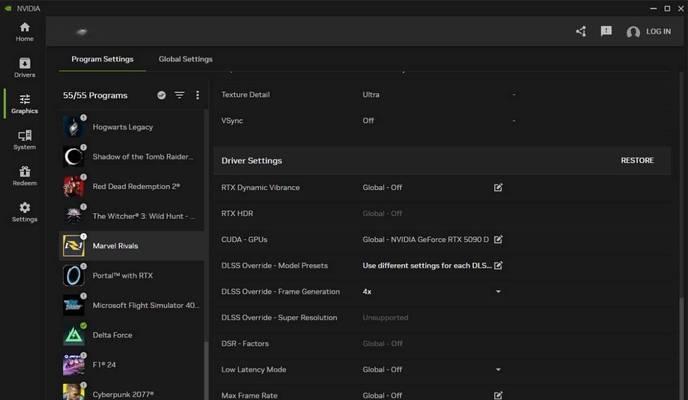Click the program list scrollbar
The image size is (688, 400).
206,371
